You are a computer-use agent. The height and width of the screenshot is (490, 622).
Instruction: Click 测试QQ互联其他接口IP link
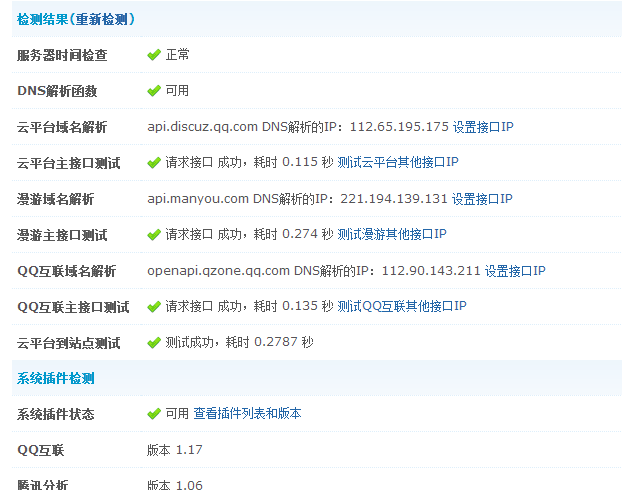(402, 306)
